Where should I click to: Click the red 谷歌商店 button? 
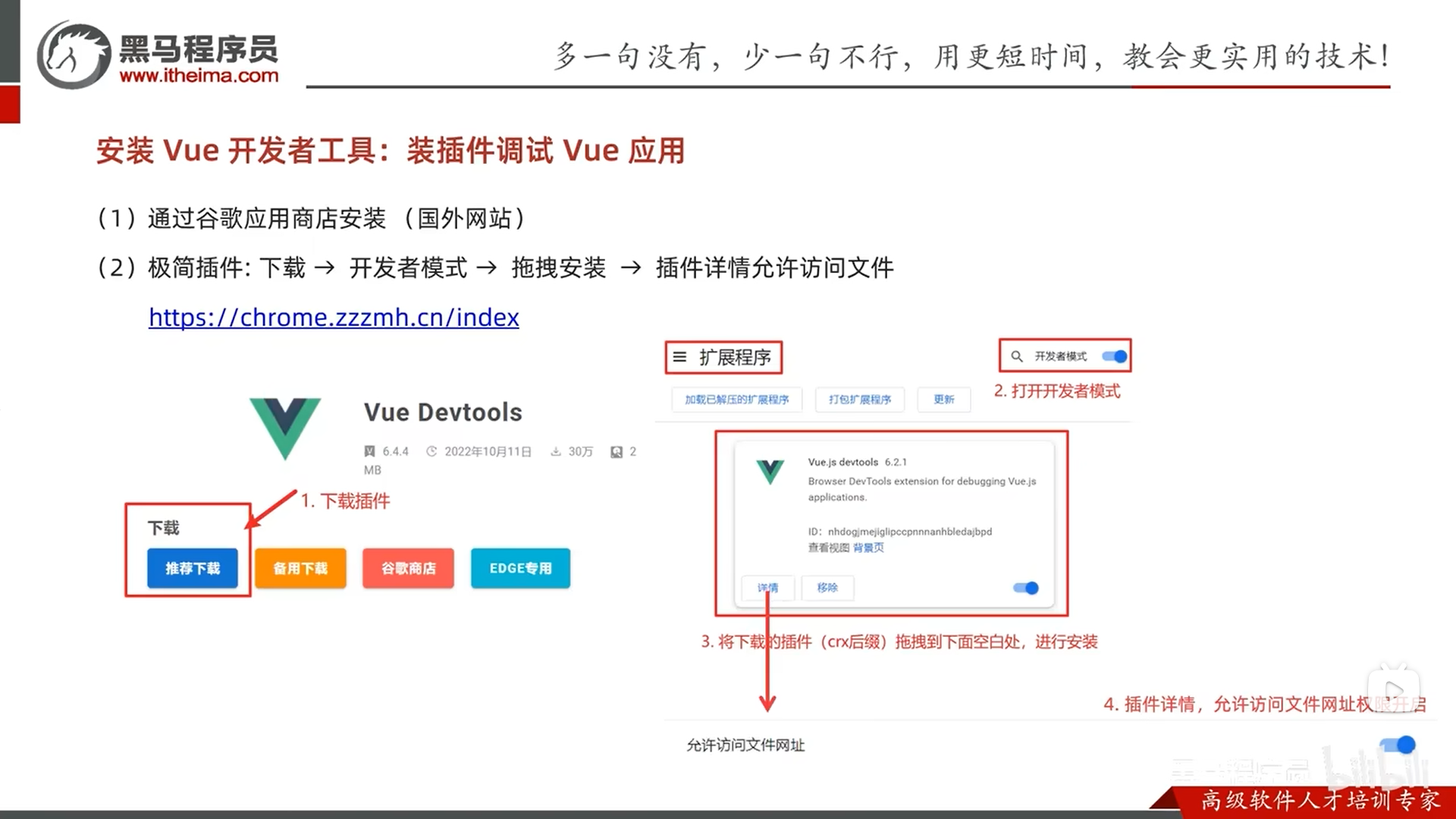408,568
